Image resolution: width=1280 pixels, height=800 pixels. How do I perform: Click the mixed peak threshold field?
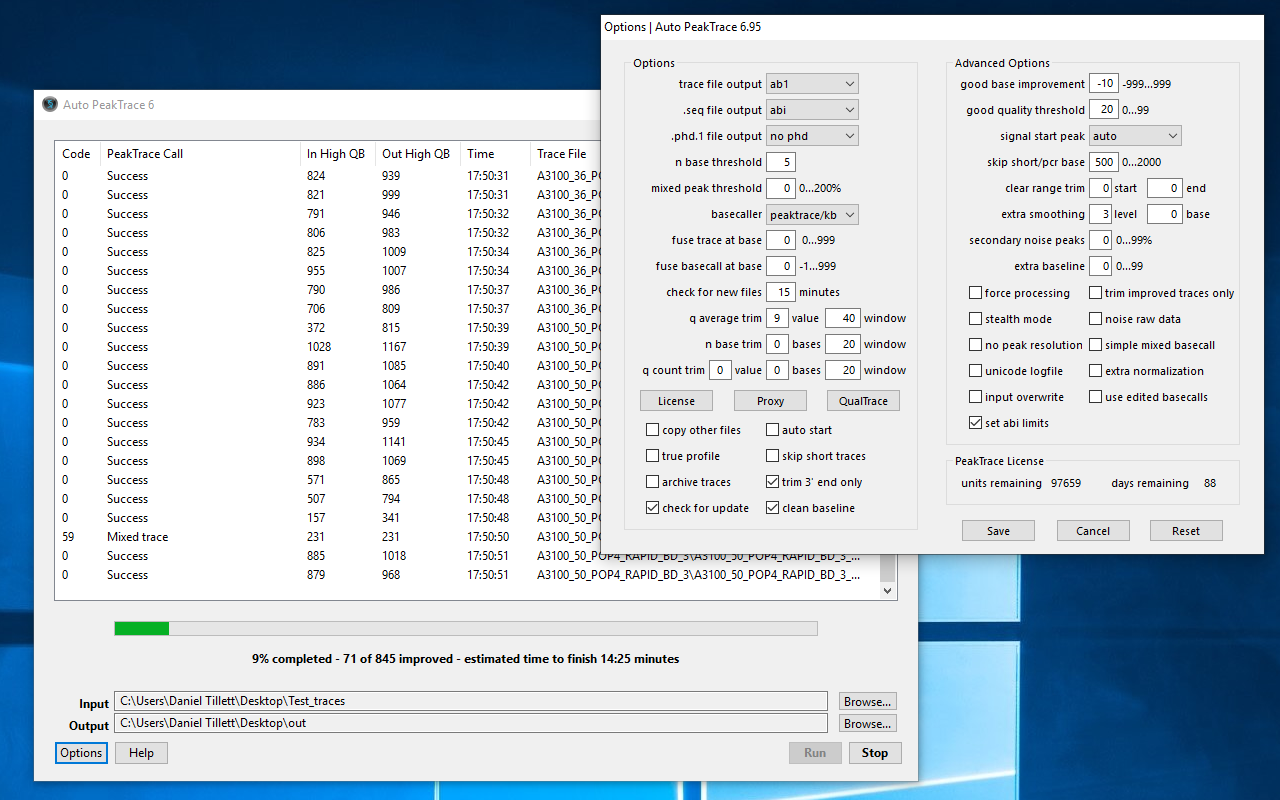(781, 188)
